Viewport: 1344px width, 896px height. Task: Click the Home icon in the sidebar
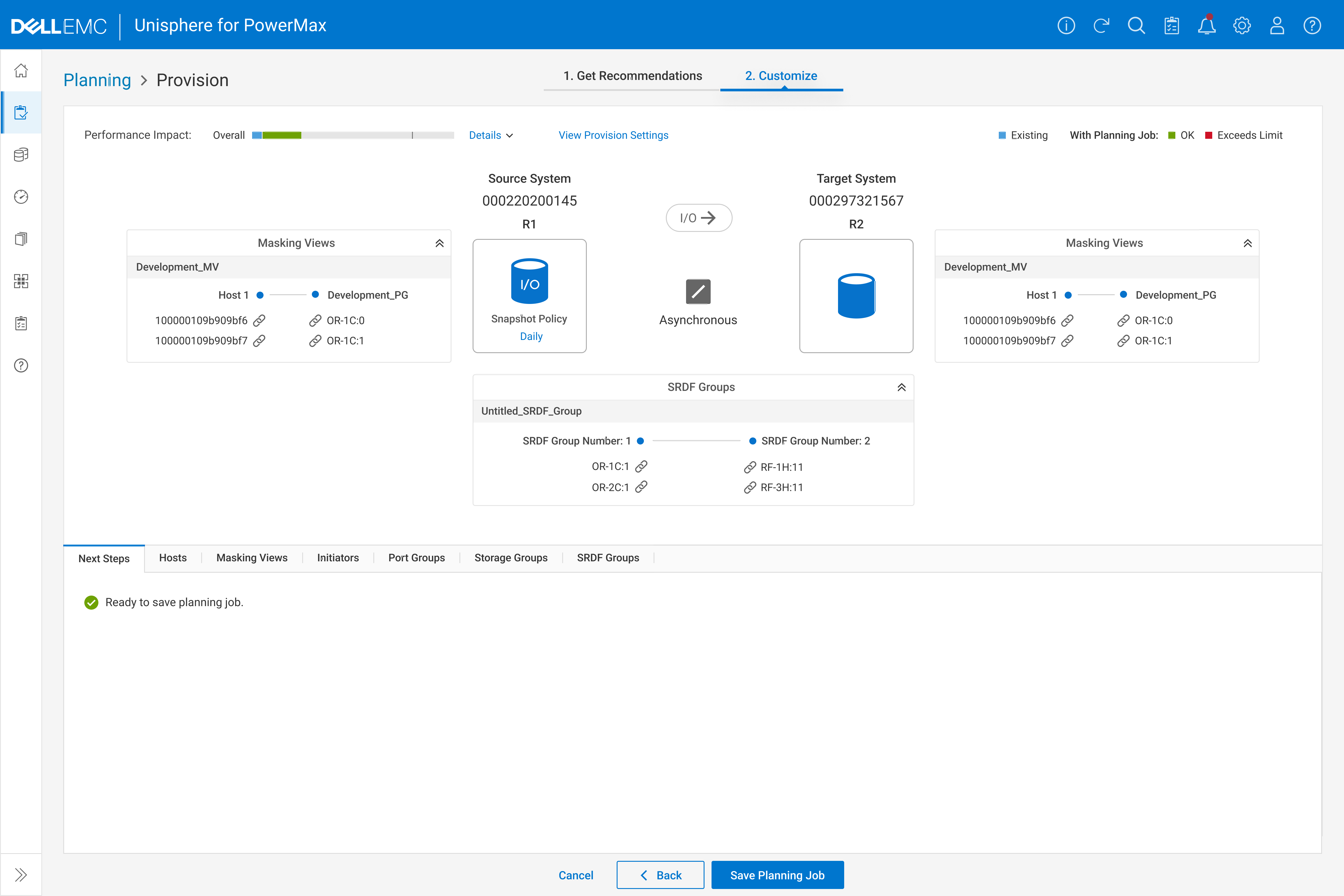tap(21, 70)
